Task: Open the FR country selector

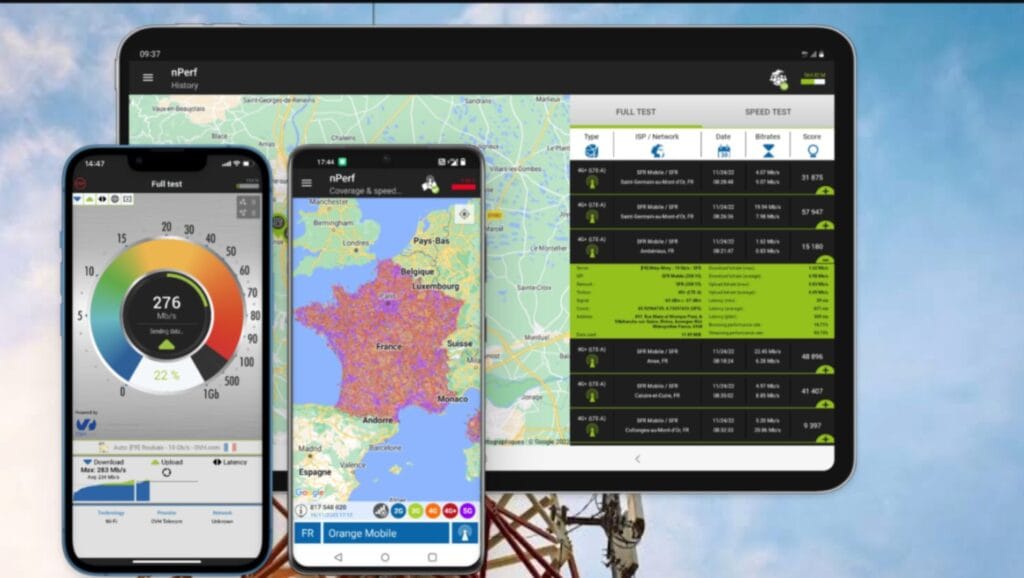Action: (x=308, y=534)
